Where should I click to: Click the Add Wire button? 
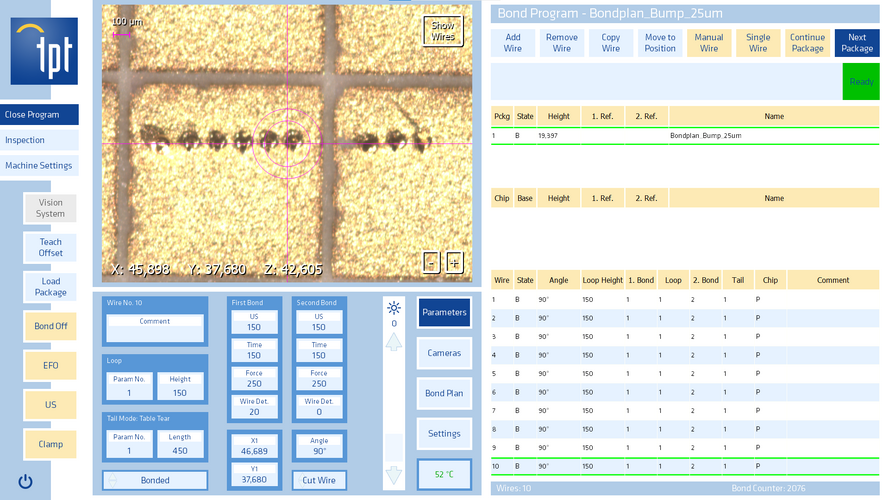[513, 43]
